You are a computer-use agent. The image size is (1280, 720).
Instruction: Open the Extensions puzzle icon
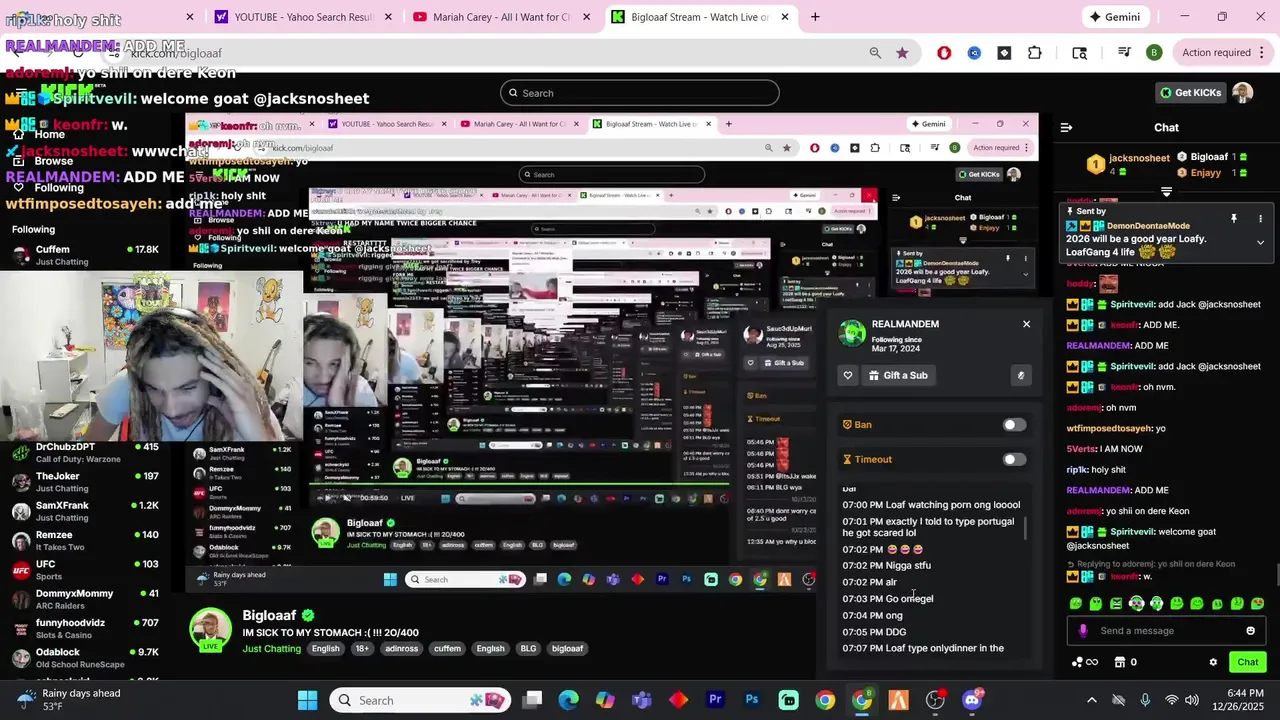point(1034,53)
